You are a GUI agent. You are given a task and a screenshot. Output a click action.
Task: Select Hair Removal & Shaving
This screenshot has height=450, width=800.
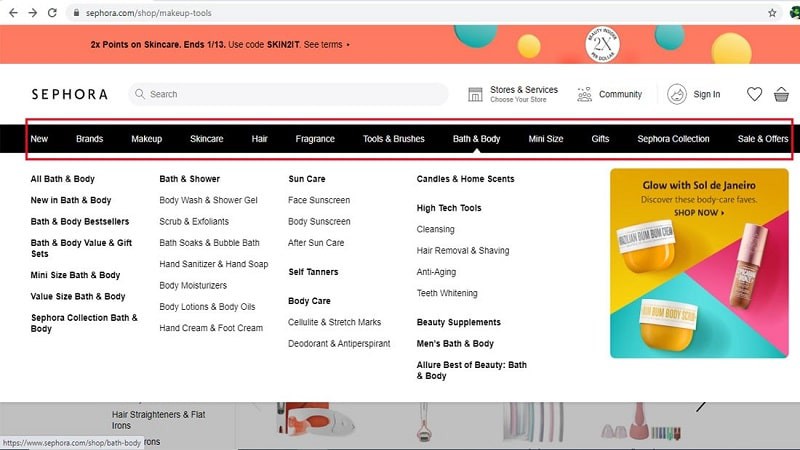[x=463, y=251]
